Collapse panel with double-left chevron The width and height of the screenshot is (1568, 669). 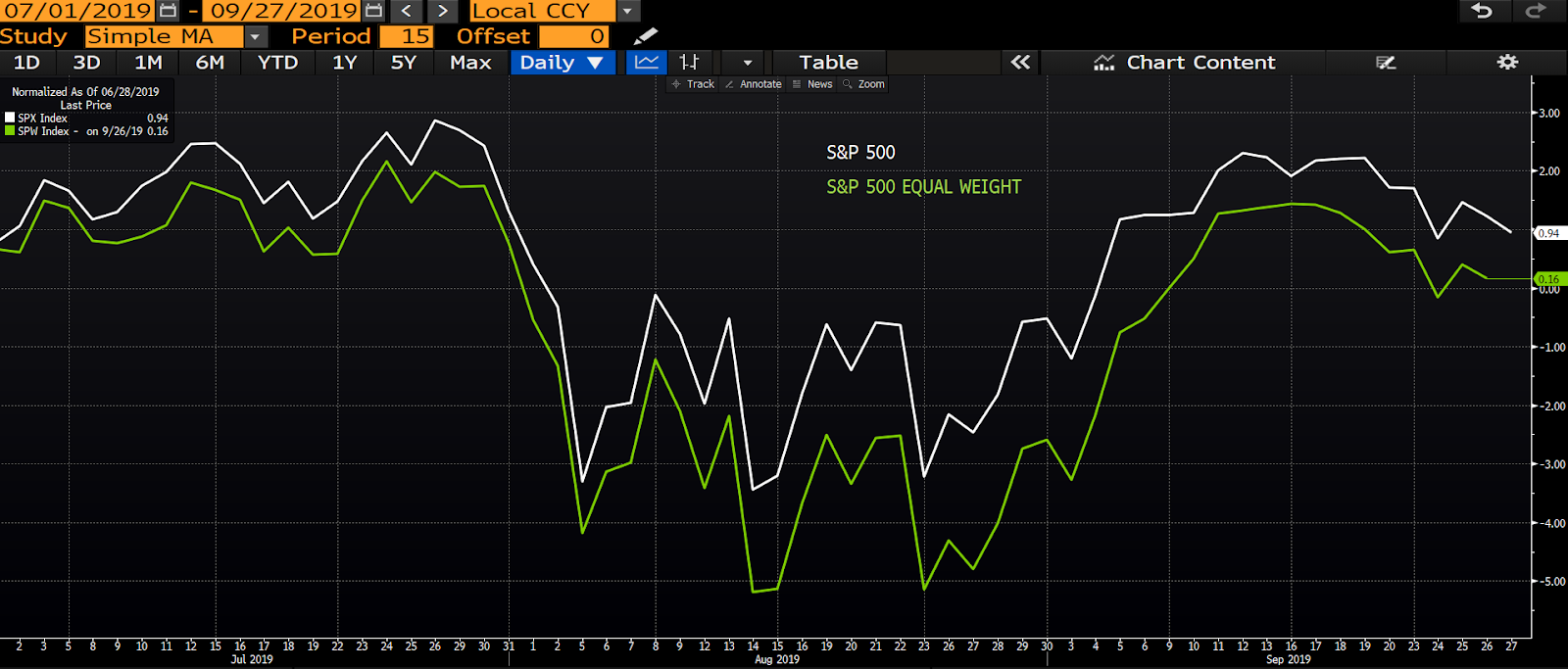(x=1020, y=62)
